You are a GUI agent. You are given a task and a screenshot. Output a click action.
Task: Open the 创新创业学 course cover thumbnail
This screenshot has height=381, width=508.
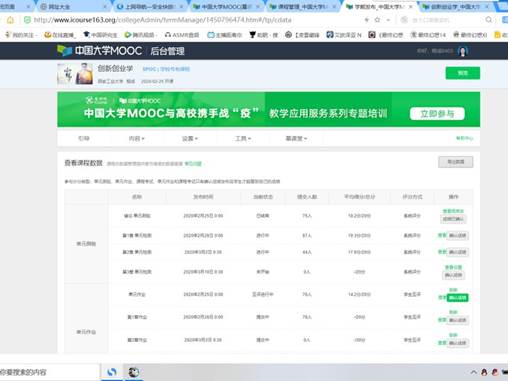pyautogui.click(x=75, y=74)
